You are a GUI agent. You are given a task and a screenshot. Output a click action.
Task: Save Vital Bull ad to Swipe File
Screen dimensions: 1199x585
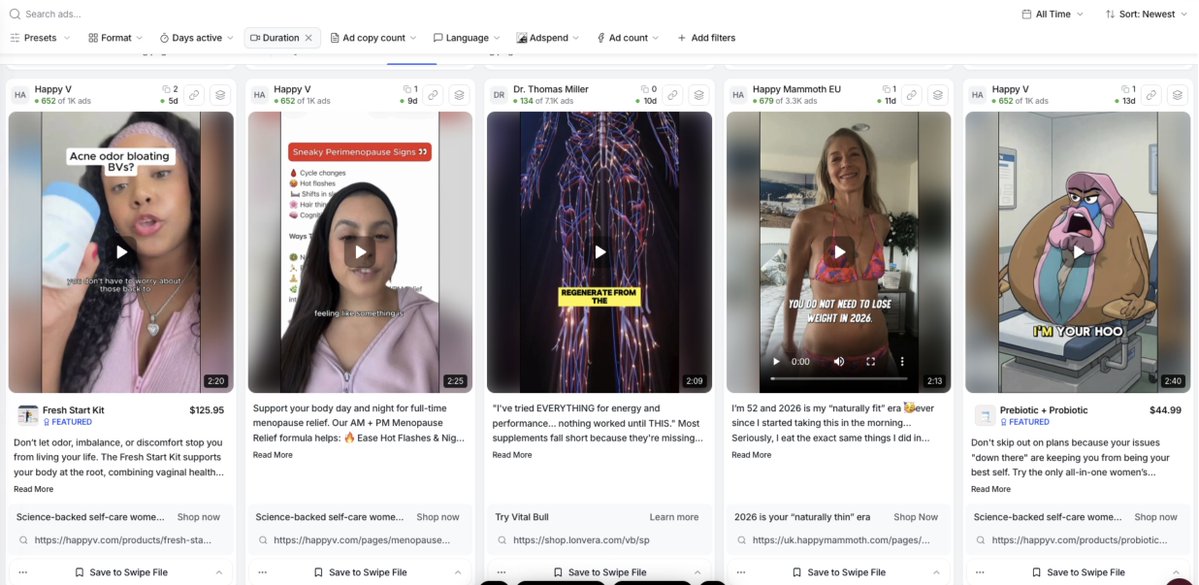pos(600,572)
